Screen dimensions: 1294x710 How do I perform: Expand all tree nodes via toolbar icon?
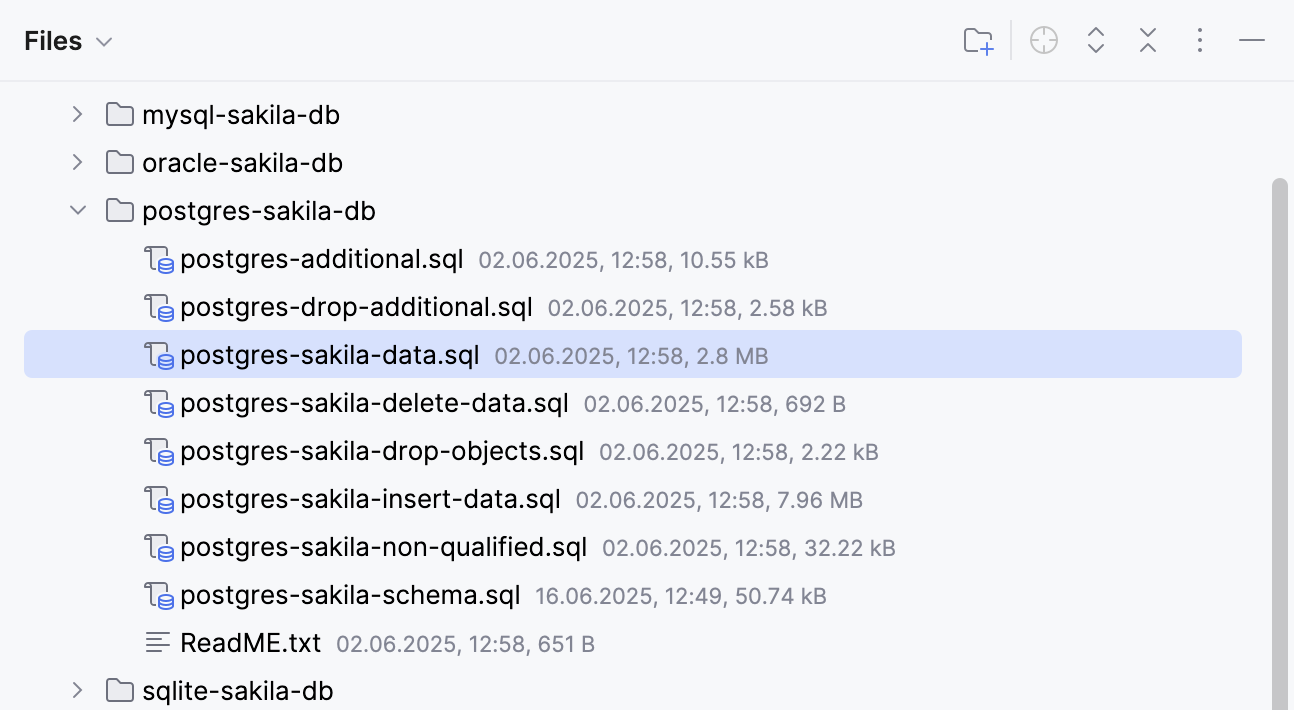tap(1095, 40)
